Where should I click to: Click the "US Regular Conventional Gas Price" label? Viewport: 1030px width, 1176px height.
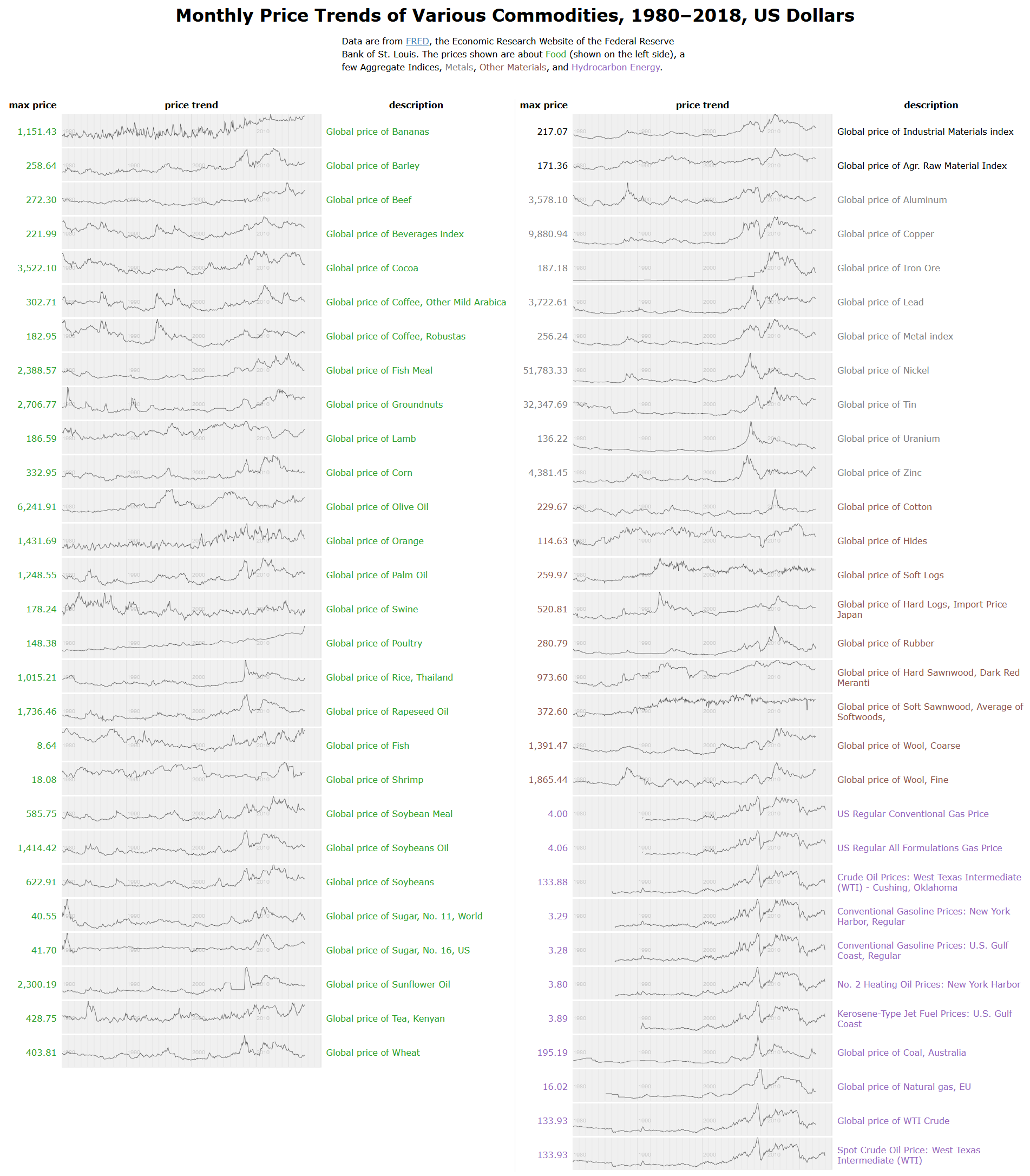coord(913,814)
